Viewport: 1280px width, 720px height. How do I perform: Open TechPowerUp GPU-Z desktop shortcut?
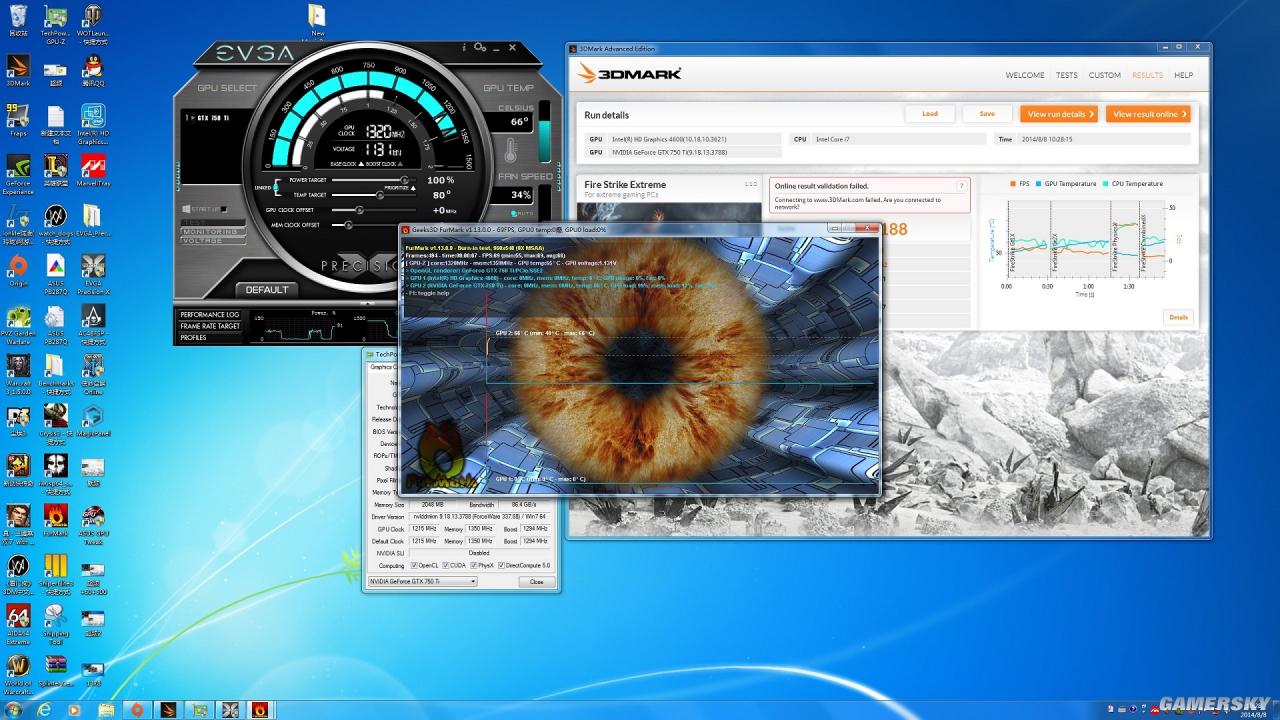(x=55, y=24)
